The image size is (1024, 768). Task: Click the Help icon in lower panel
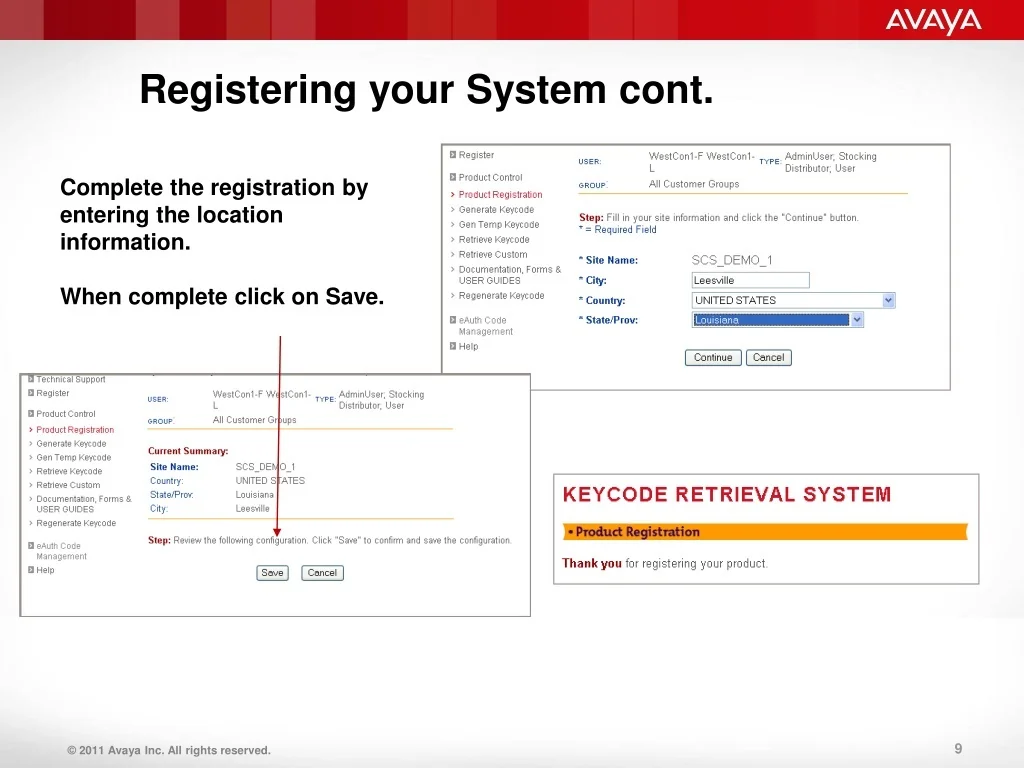point(31,569)
